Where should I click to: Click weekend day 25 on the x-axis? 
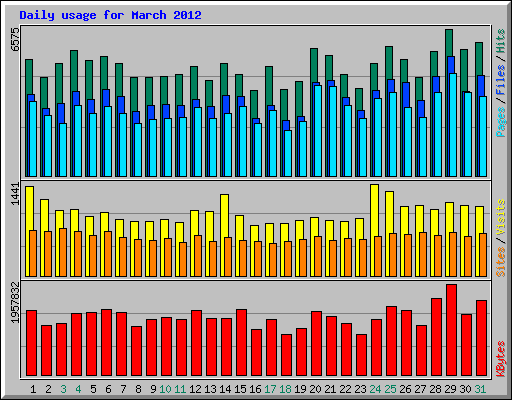coord(390,389)
